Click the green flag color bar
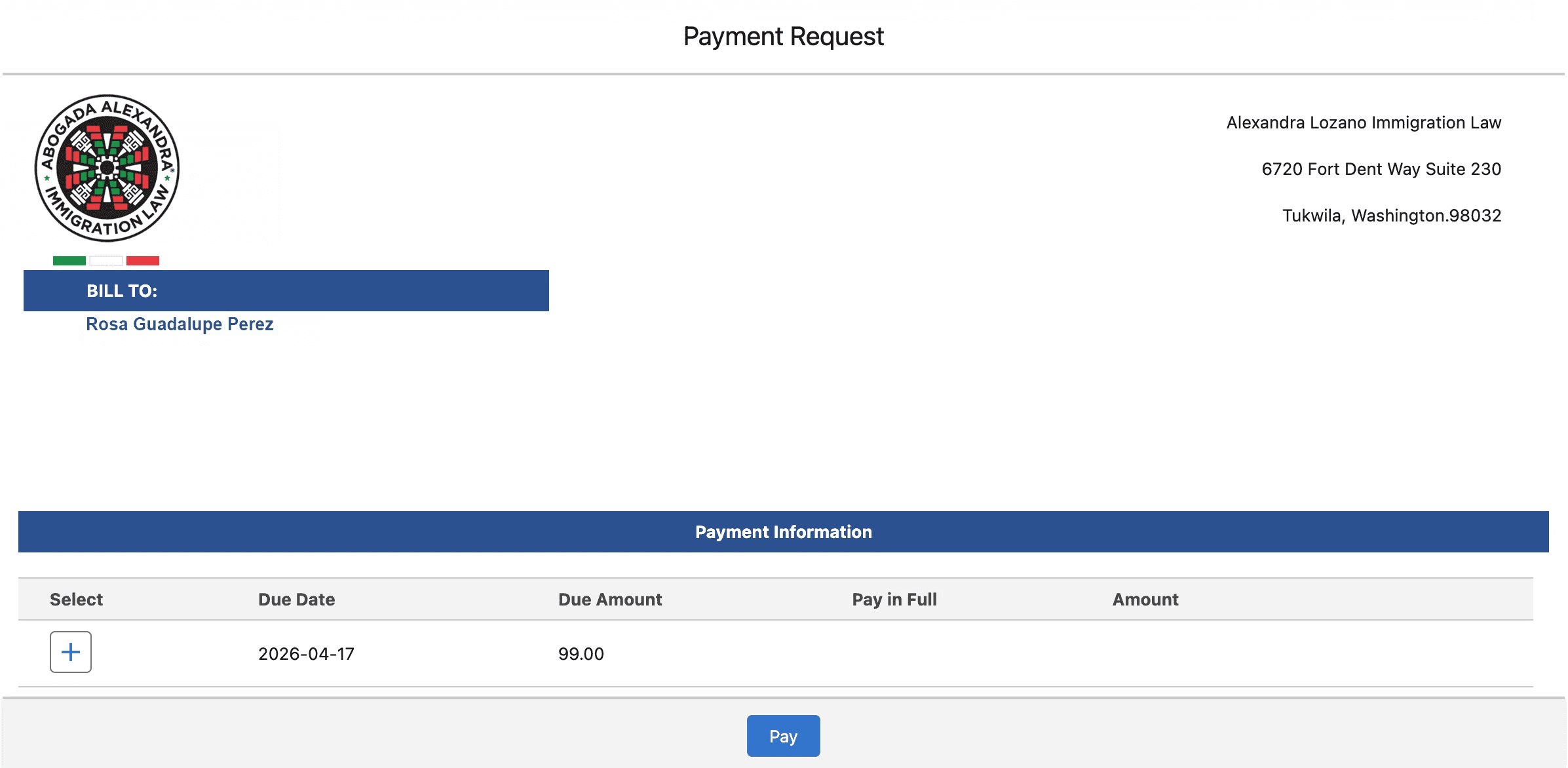Image resolution: width=1568 pixels, height=768 pixels. (x=69, y=261)
